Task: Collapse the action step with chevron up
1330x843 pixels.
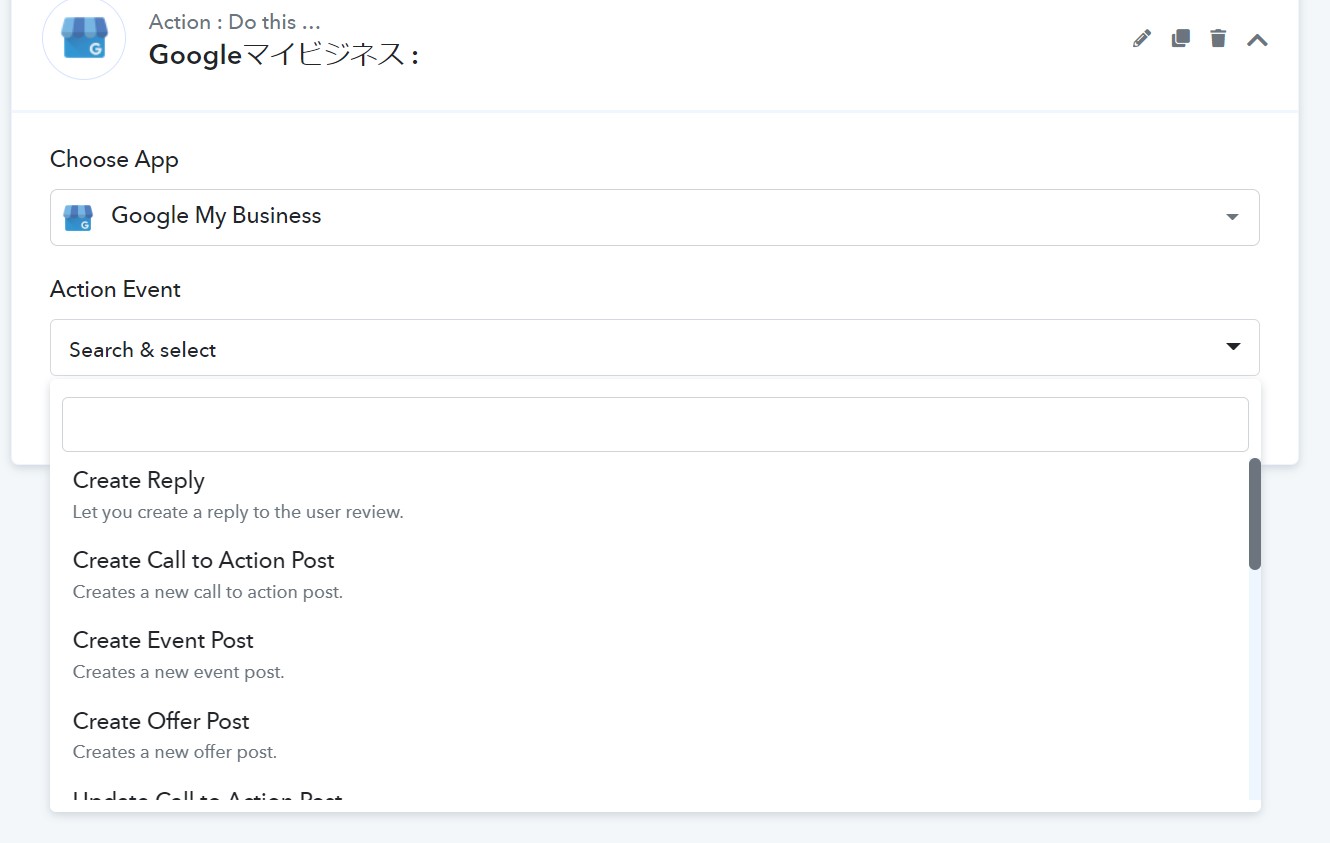Action: (x=1257, y=39)
